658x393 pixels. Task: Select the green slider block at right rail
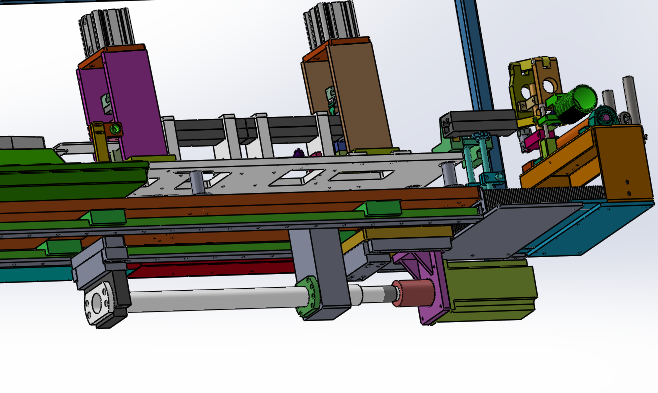click(x=383, y=208)
